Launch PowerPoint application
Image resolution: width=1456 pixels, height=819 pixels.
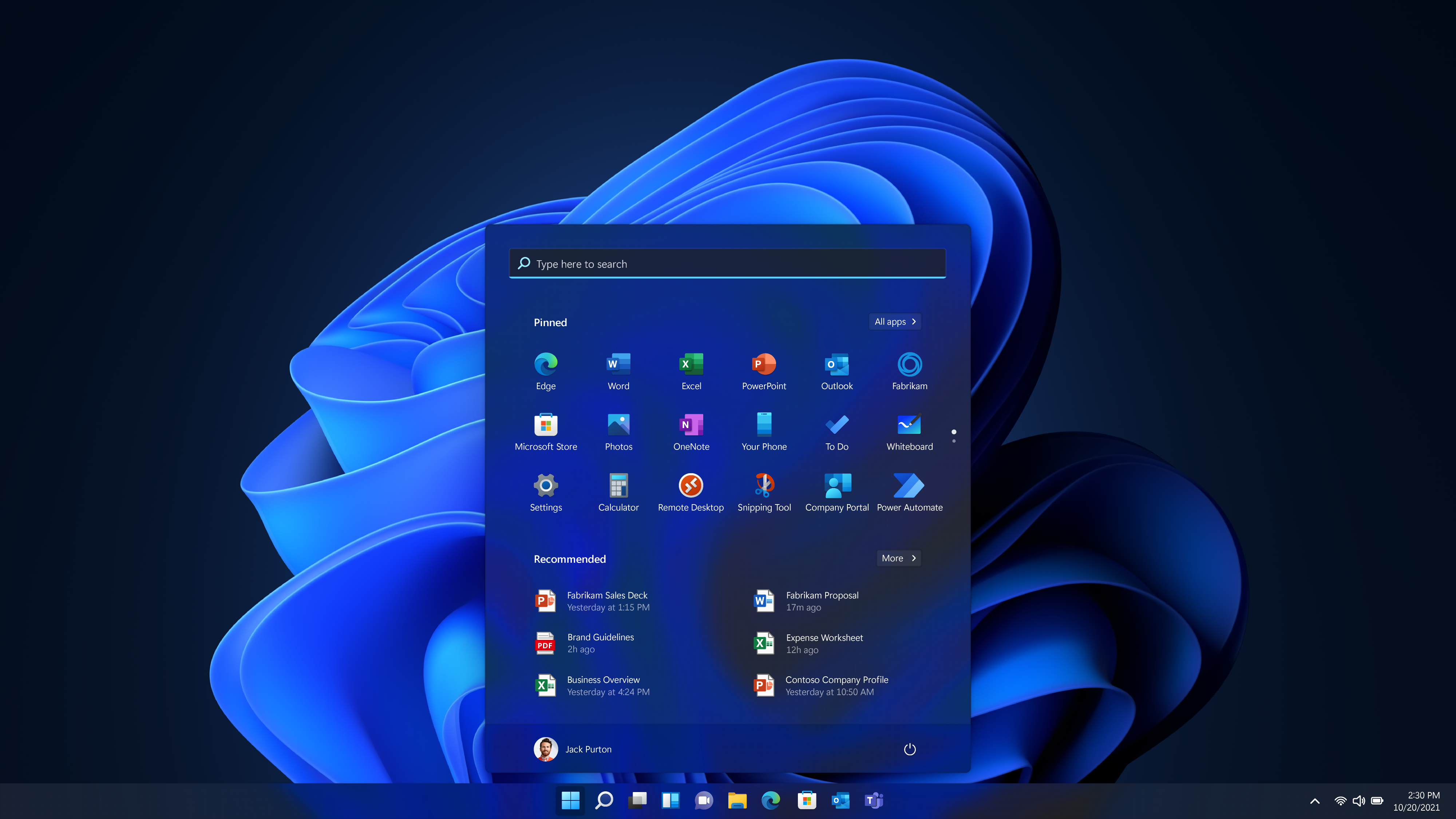point(764,370)
